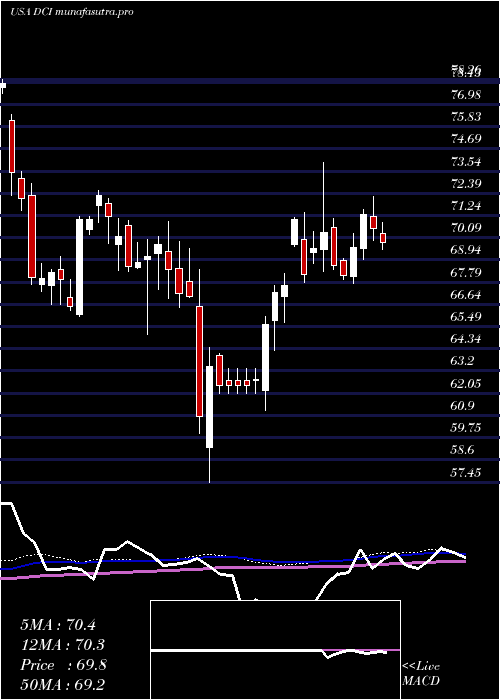The image size is (500, 700).
Task: Click the last red candlestick on the chart
Action: (x=383, y=238)
